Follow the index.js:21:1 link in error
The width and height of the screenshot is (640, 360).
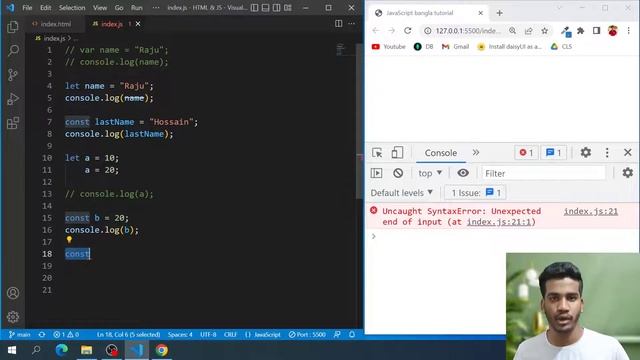[x=500, y=222]
